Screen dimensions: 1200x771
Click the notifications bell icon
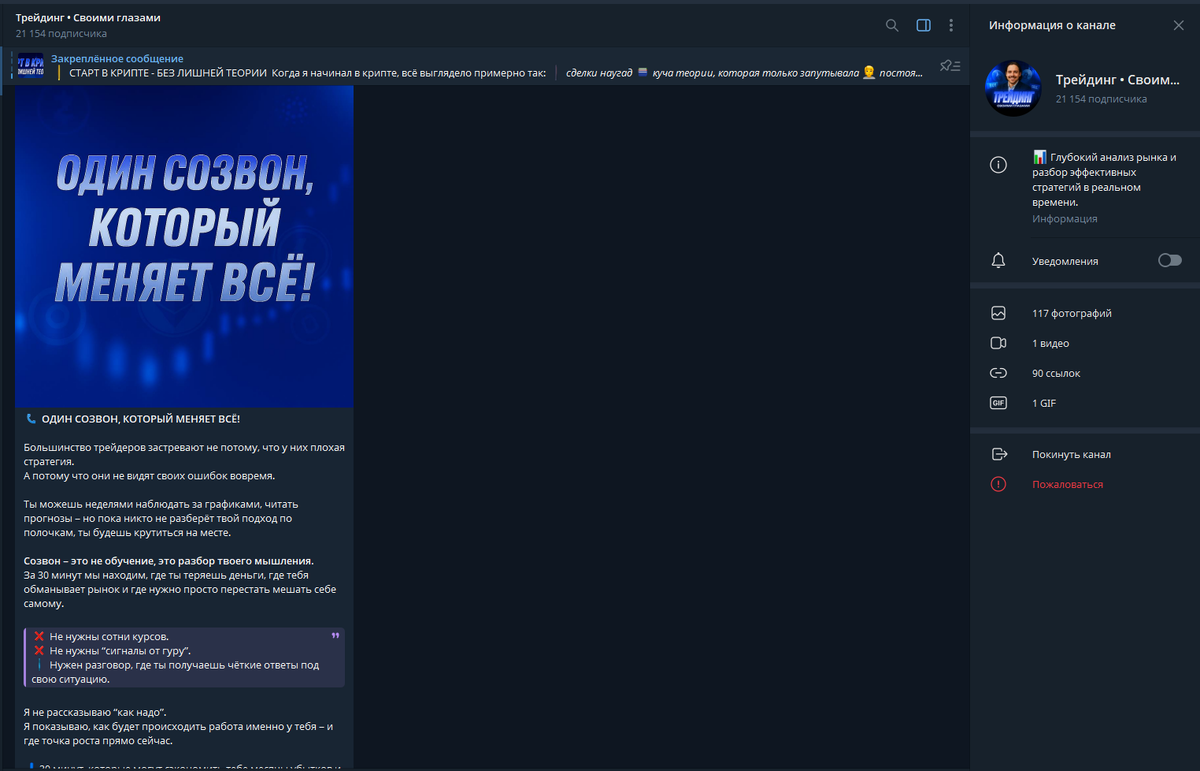998,260
